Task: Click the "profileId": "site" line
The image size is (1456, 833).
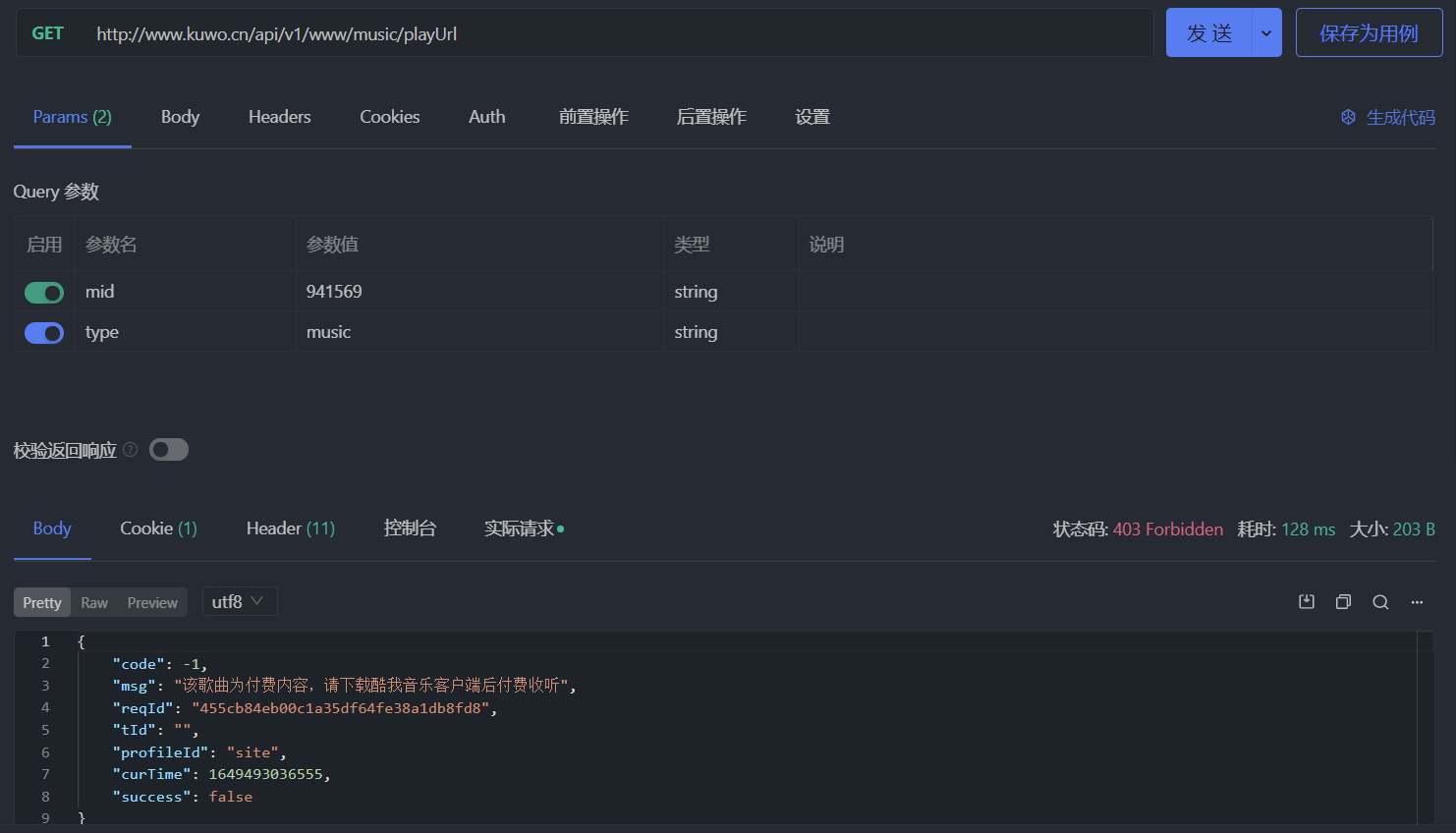Action: (x=199, y=752)
